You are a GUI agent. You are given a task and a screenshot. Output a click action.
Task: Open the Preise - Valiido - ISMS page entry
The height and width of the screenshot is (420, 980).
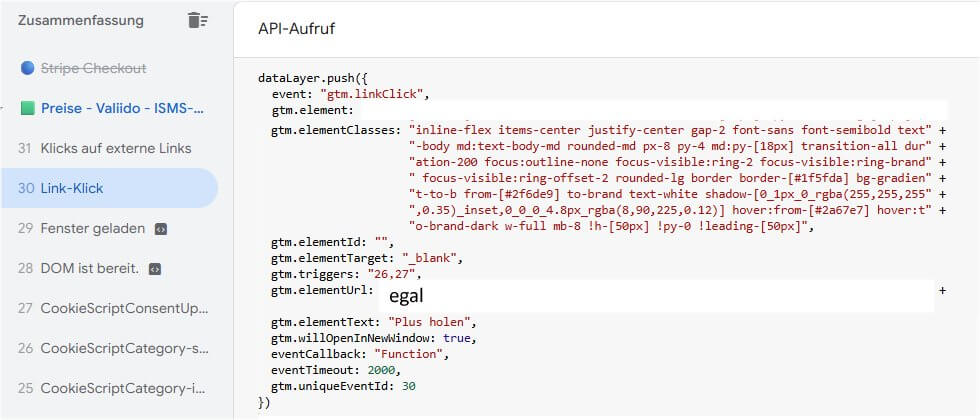click(122, 108)
